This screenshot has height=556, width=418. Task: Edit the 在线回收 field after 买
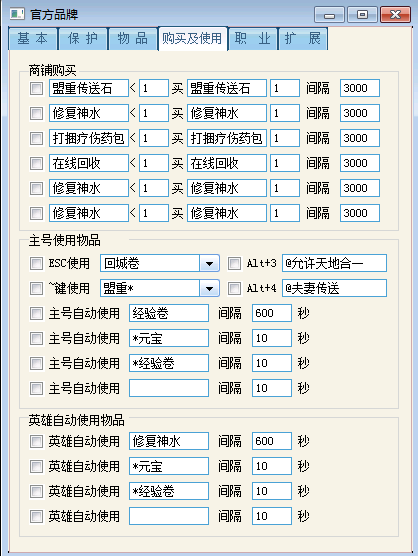coord(227,163)
